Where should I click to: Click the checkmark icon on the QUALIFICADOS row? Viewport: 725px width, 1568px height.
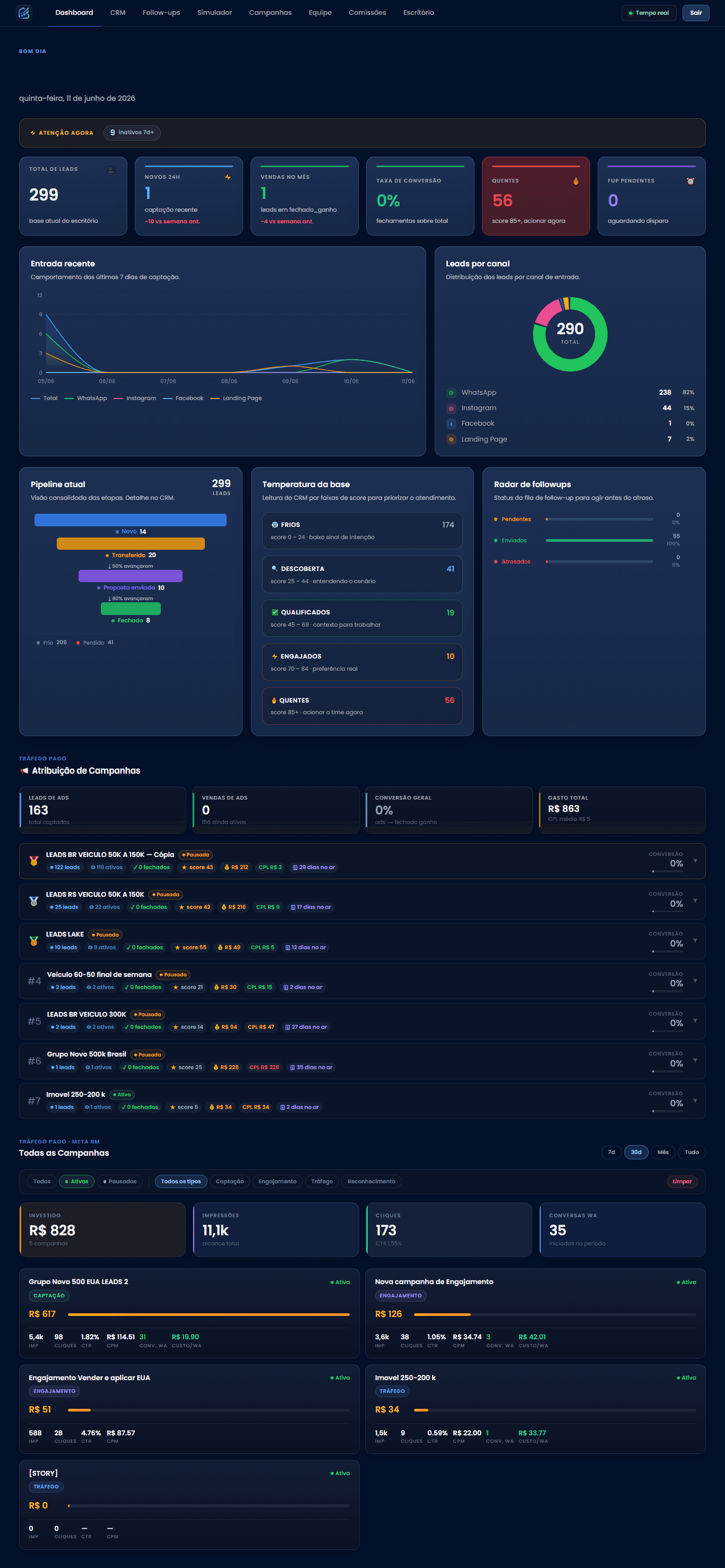tap(274, 612)
